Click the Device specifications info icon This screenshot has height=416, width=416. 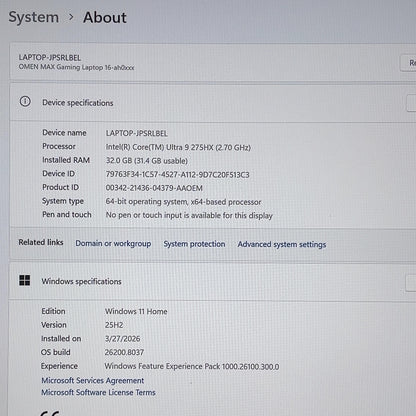point(25,101)
